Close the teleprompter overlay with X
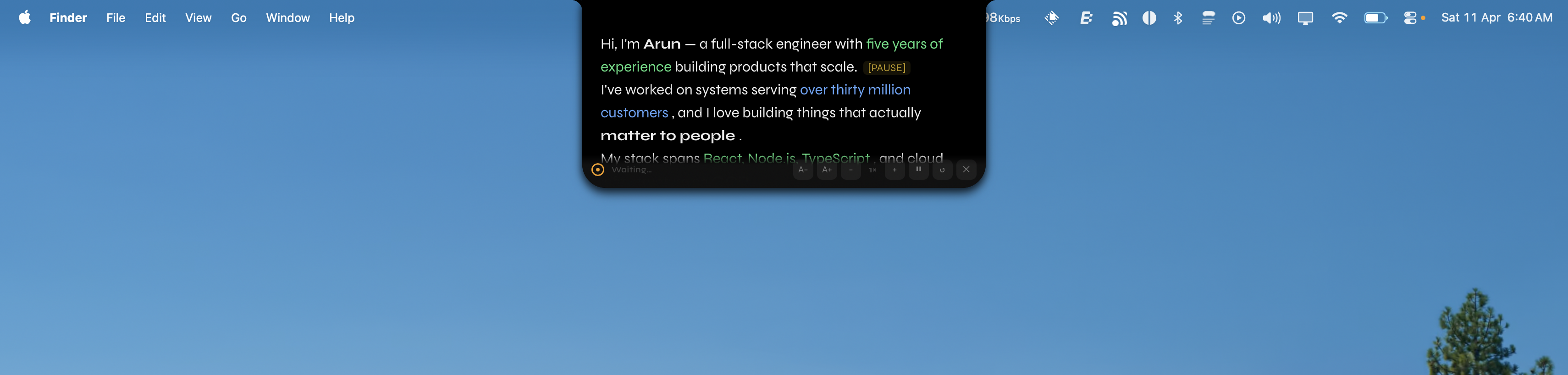The image size is (1568, 375). [966, 170]
